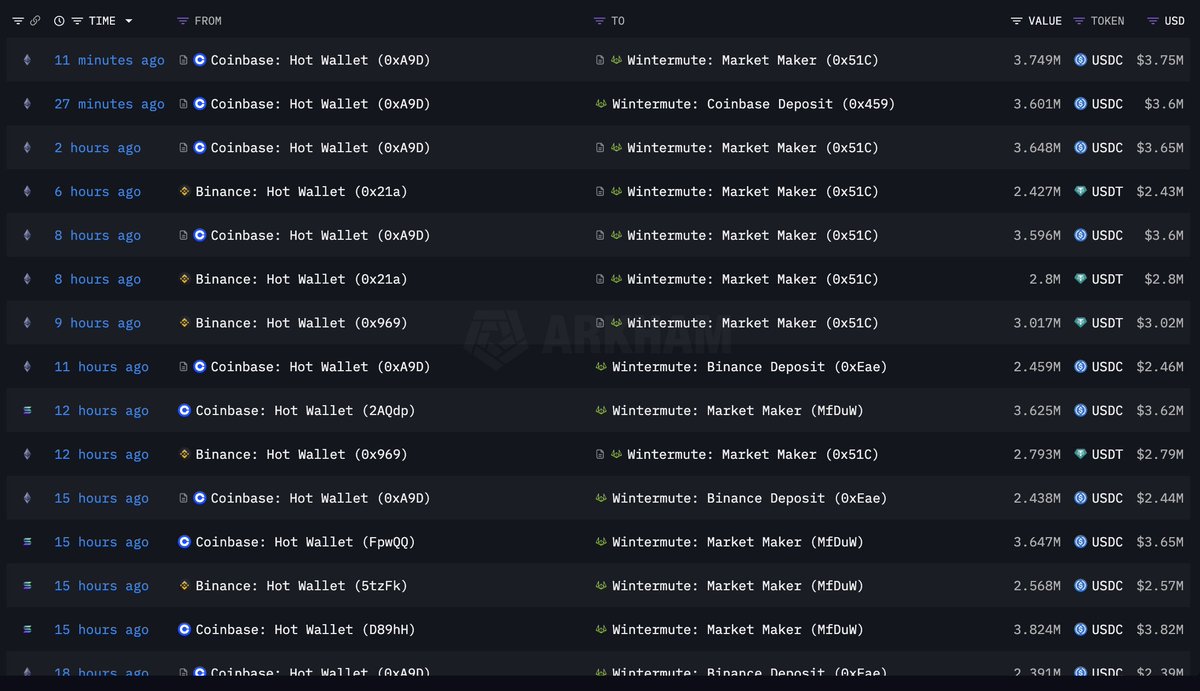This screenshot has height=691, width=1200.
Task: Click the VALUE column filter icon
Action: tap(1016, 21)
